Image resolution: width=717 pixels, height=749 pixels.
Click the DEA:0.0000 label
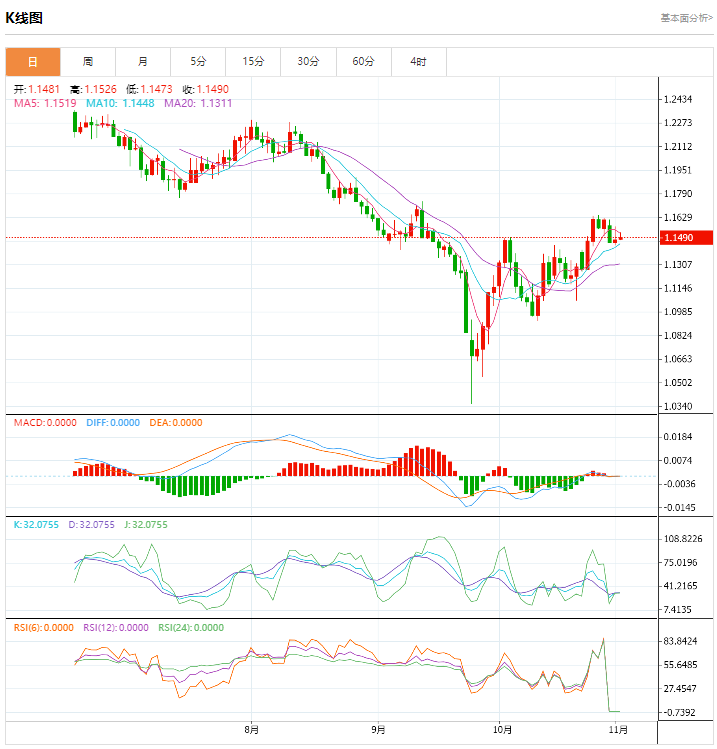pos(176,423)
